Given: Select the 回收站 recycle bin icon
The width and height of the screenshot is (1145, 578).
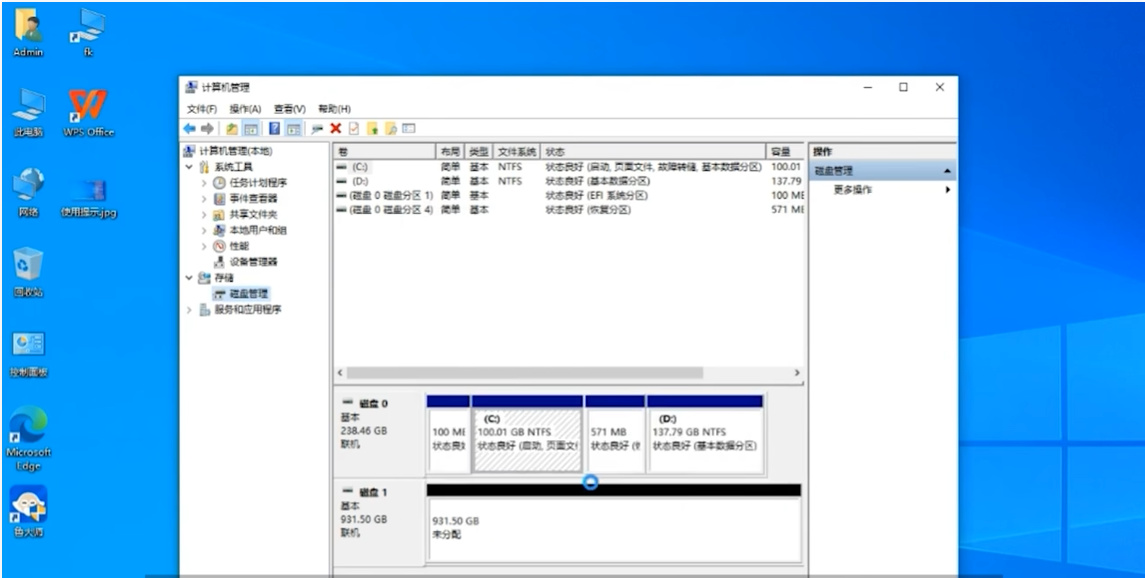Looking at the screenshot, I should (x=28, y=272).
